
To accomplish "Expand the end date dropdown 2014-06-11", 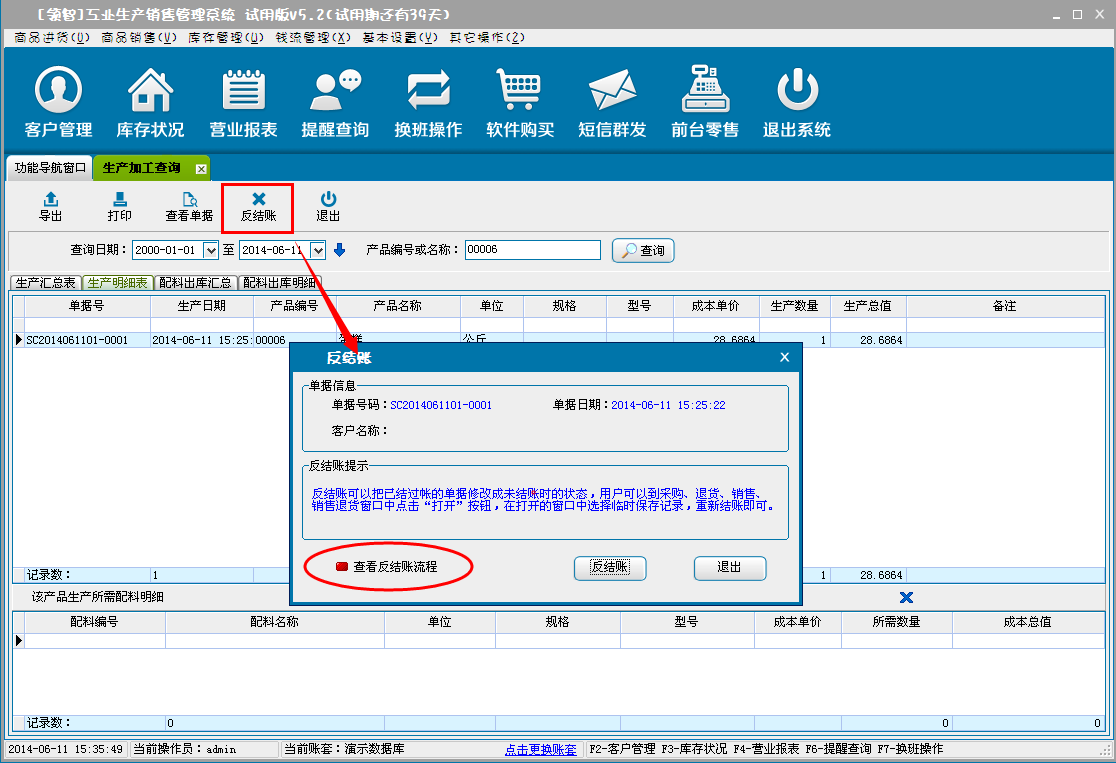I will click(x=318, y=250).
